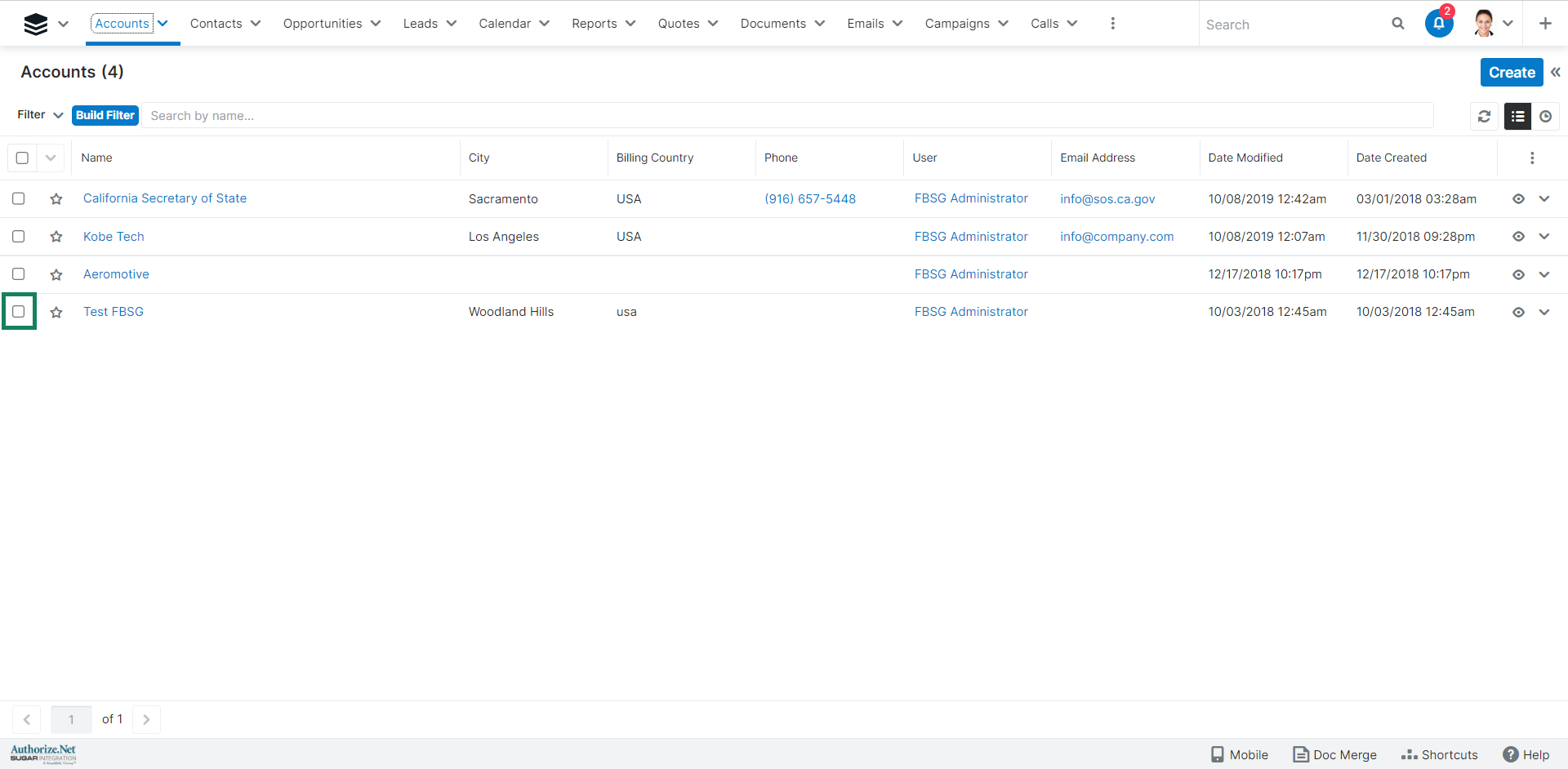
Task: Open the column options kebab menu
Action: 1531,158
